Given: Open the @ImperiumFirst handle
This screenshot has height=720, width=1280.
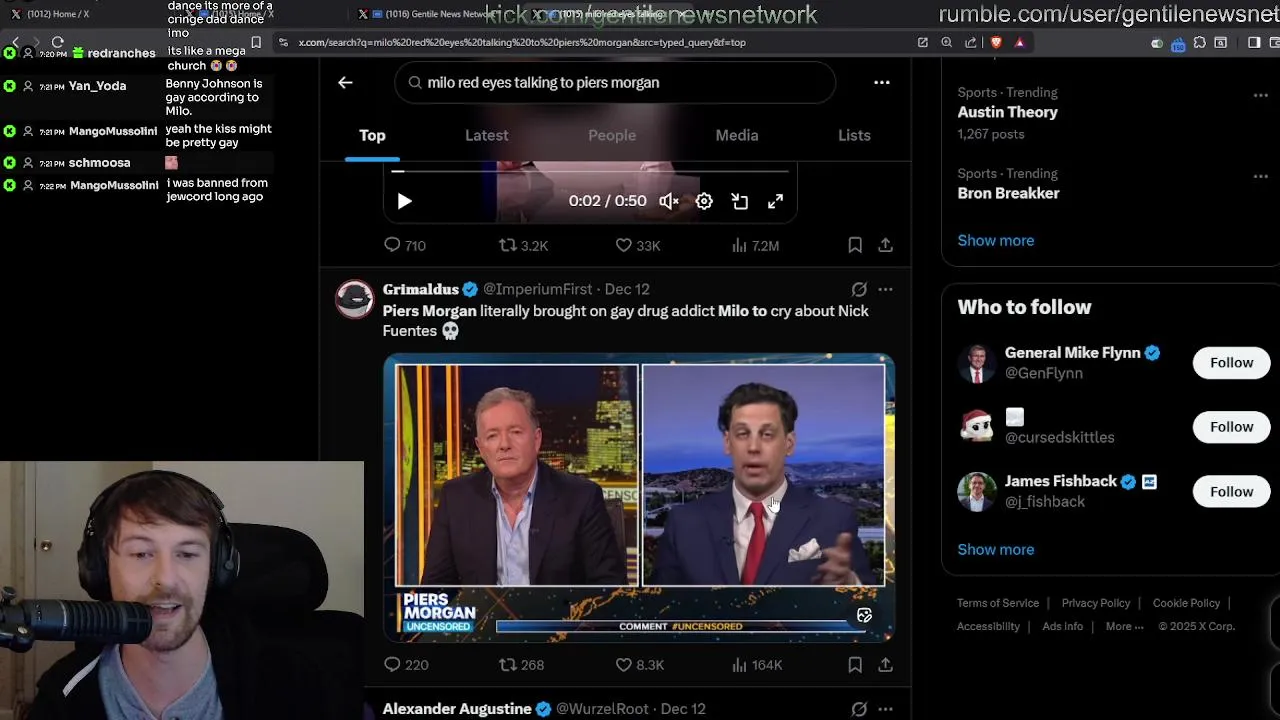Looking at the screenshot, I should tap(538, 289).
